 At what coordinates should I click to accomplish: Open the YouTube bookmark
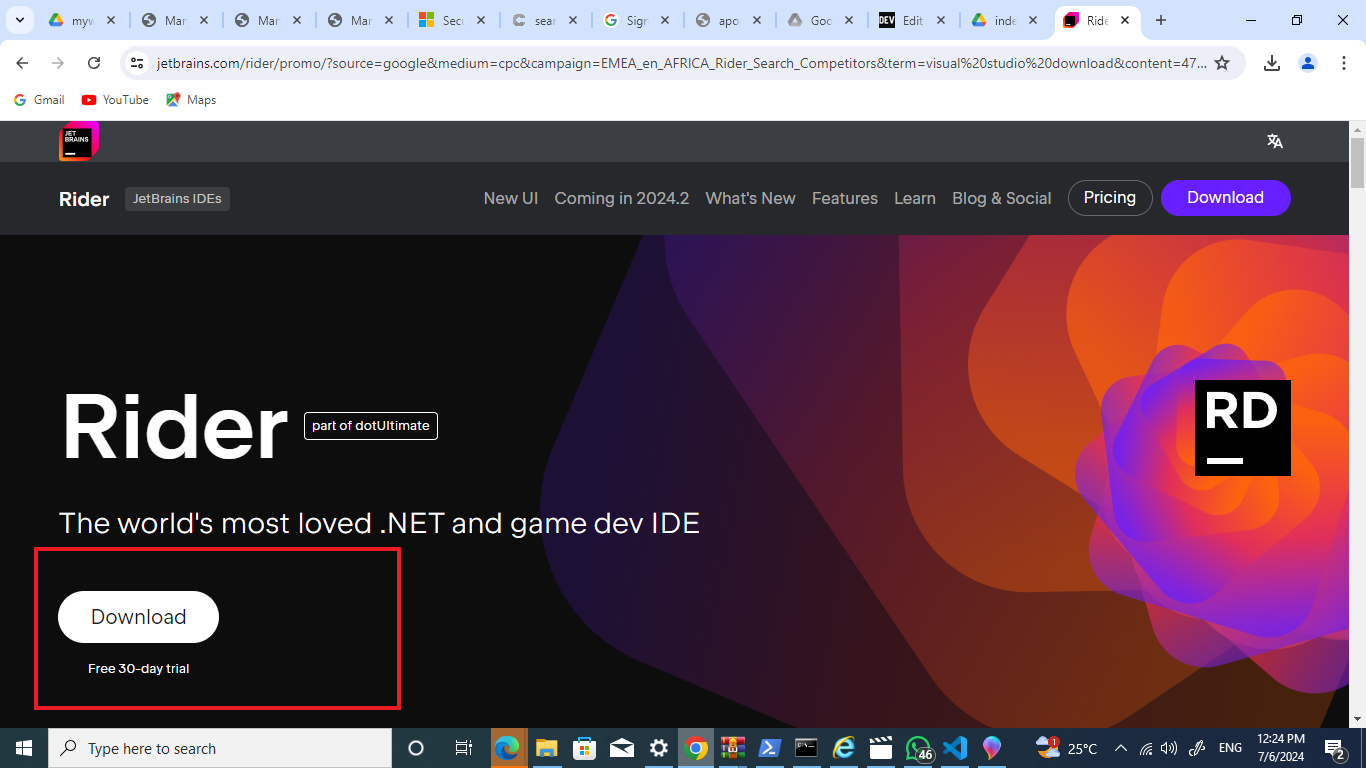coord(115,100)
